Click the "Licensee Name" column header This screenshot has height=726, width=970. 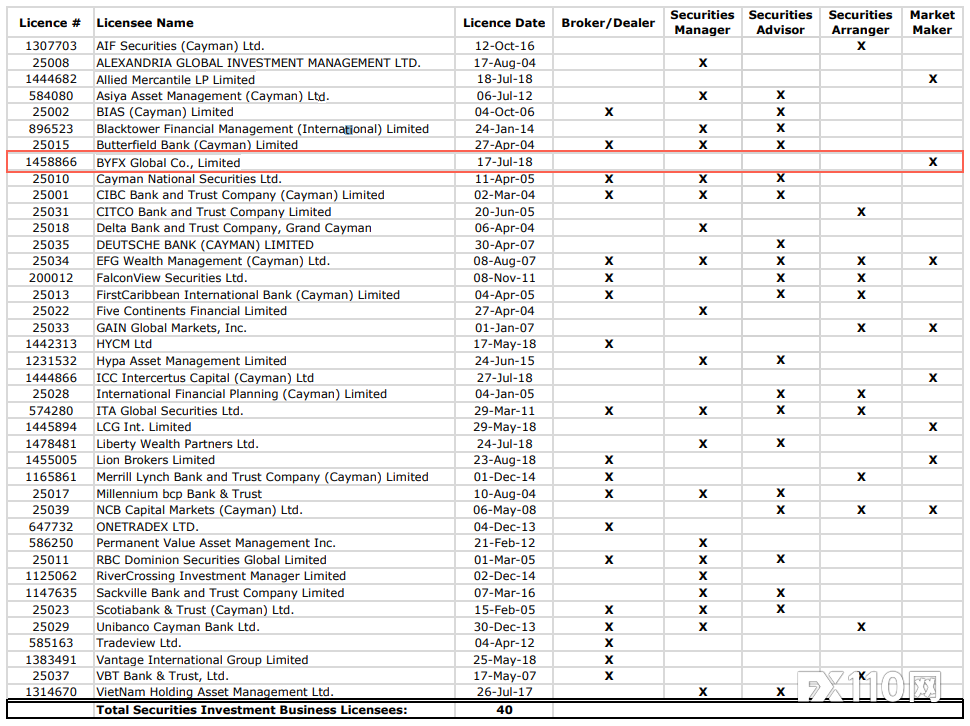point(145,23)
